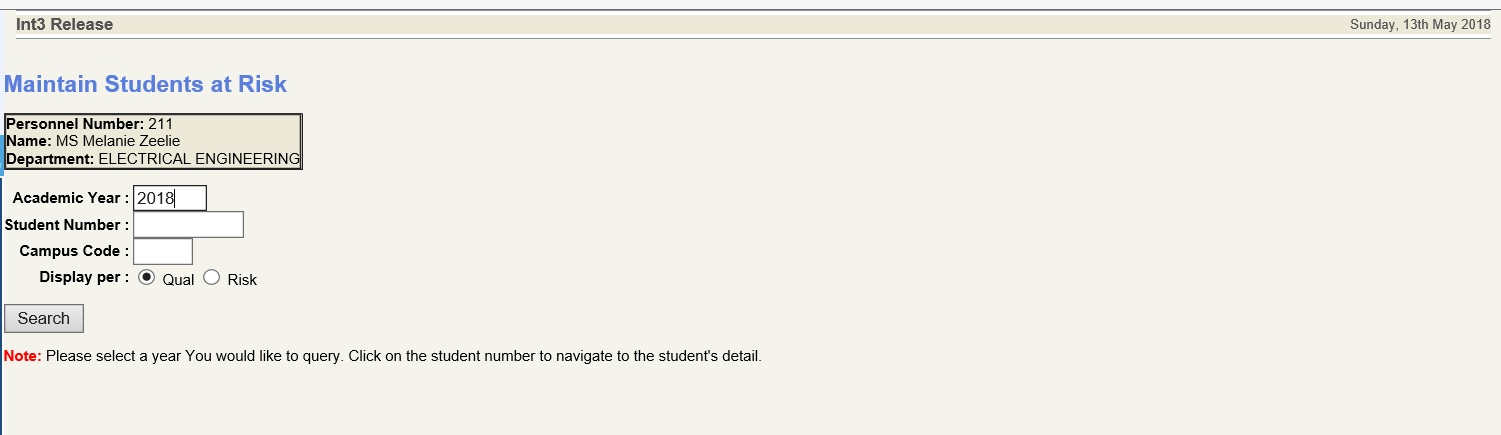Click into the Campus Code field

coord(162,251)
